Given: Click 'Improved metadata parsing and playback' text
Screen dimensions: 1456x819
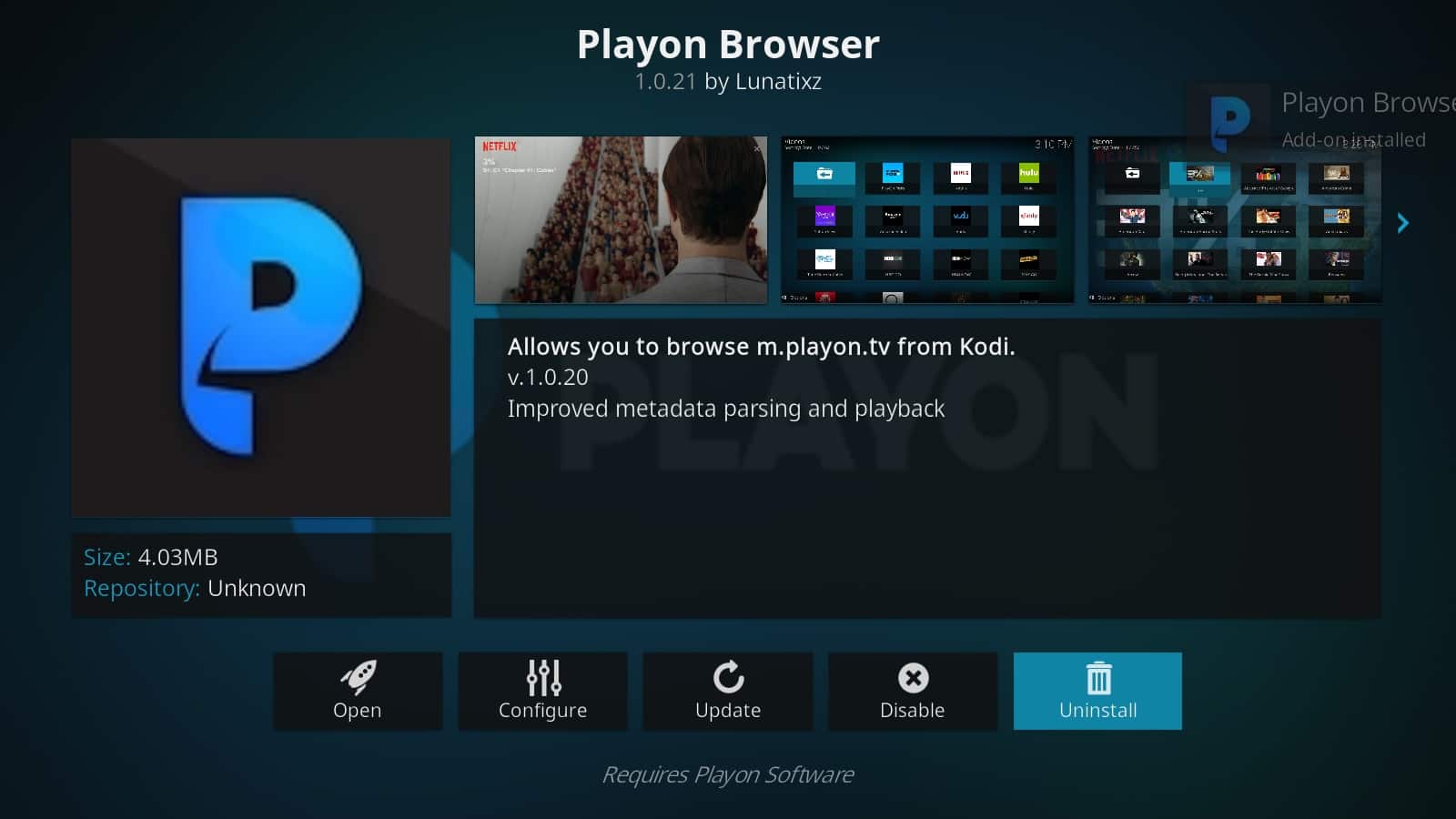Looking at the screenshot, I should click(726, 409).
